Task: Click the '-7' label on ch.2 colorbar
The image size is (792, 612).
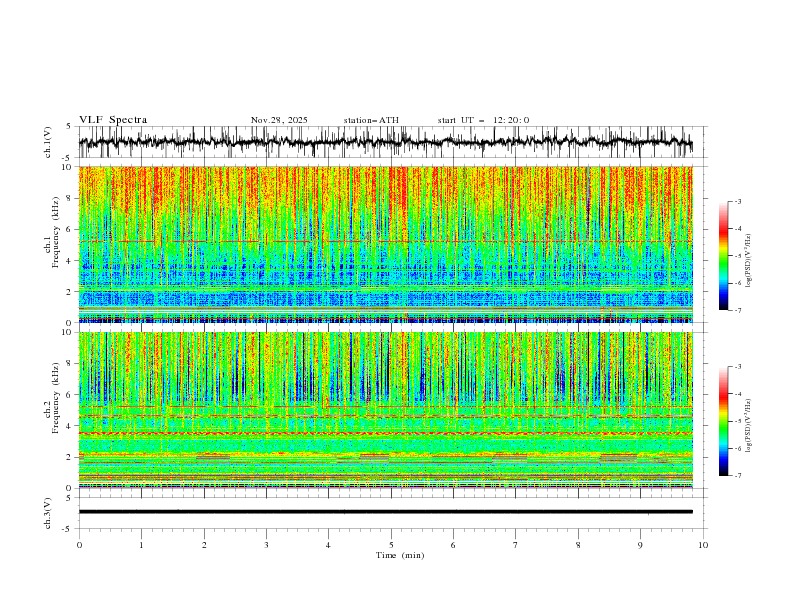Action: [x=737, y=476]
